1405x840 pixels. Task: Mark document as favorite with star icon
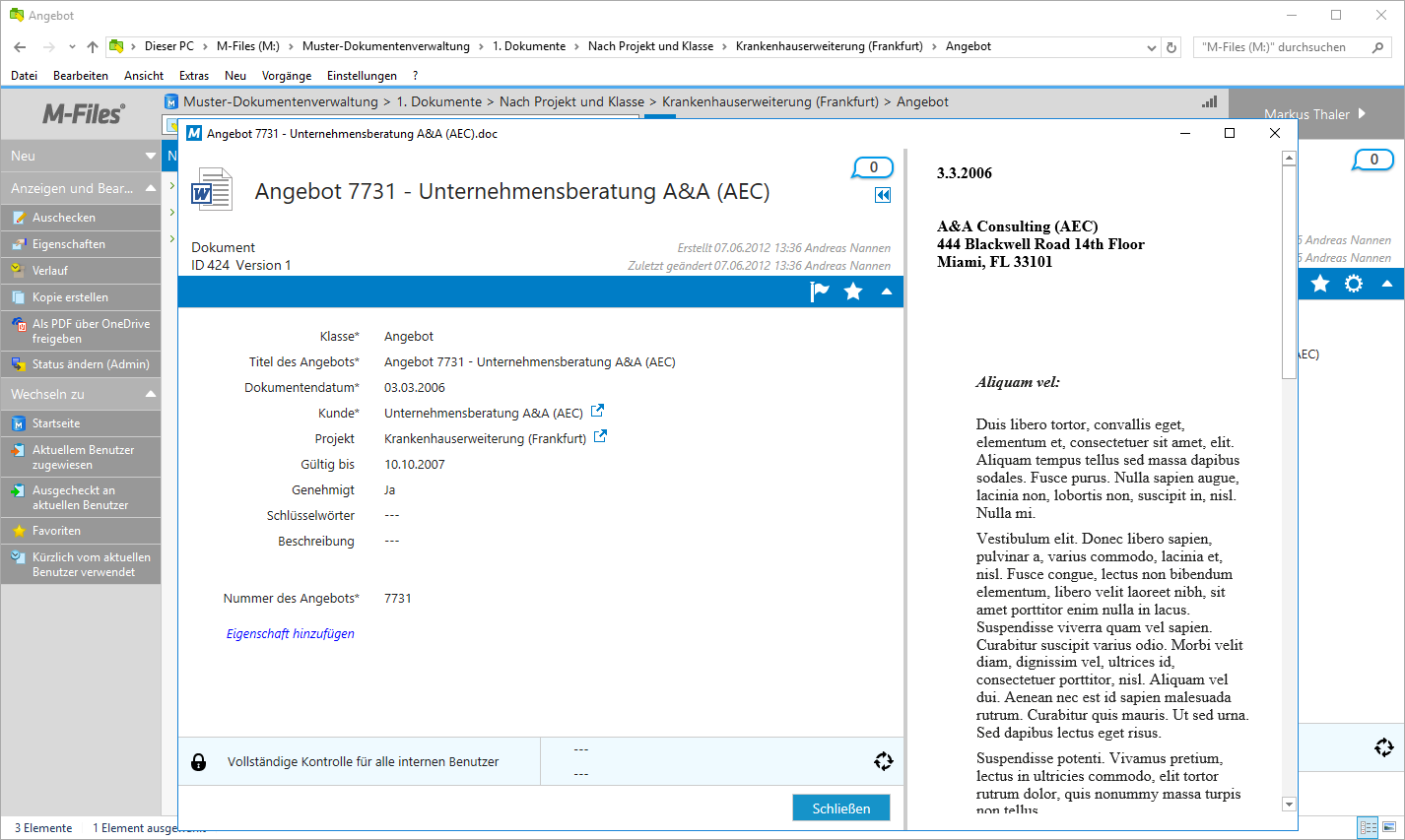pyautogui.click(x=853, y=291)
